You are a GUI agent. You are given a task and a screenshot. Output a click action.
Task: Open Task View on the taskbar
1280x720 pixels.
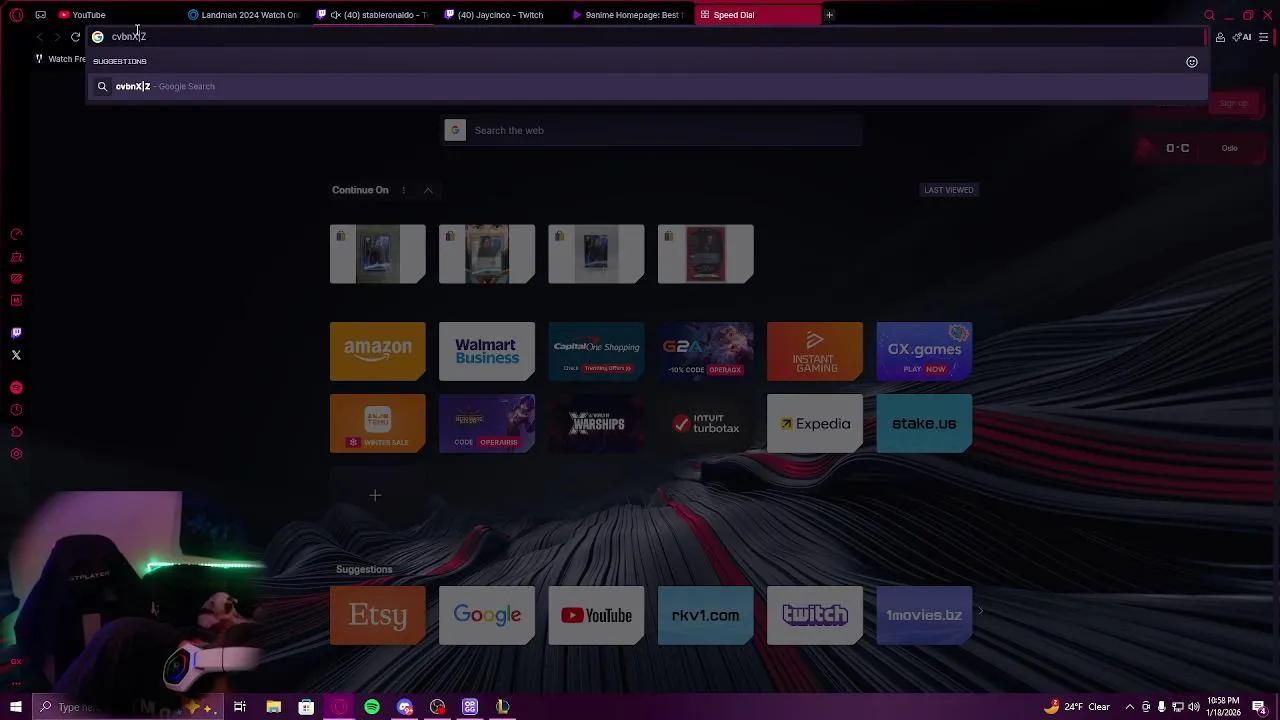tap(240, 707)
